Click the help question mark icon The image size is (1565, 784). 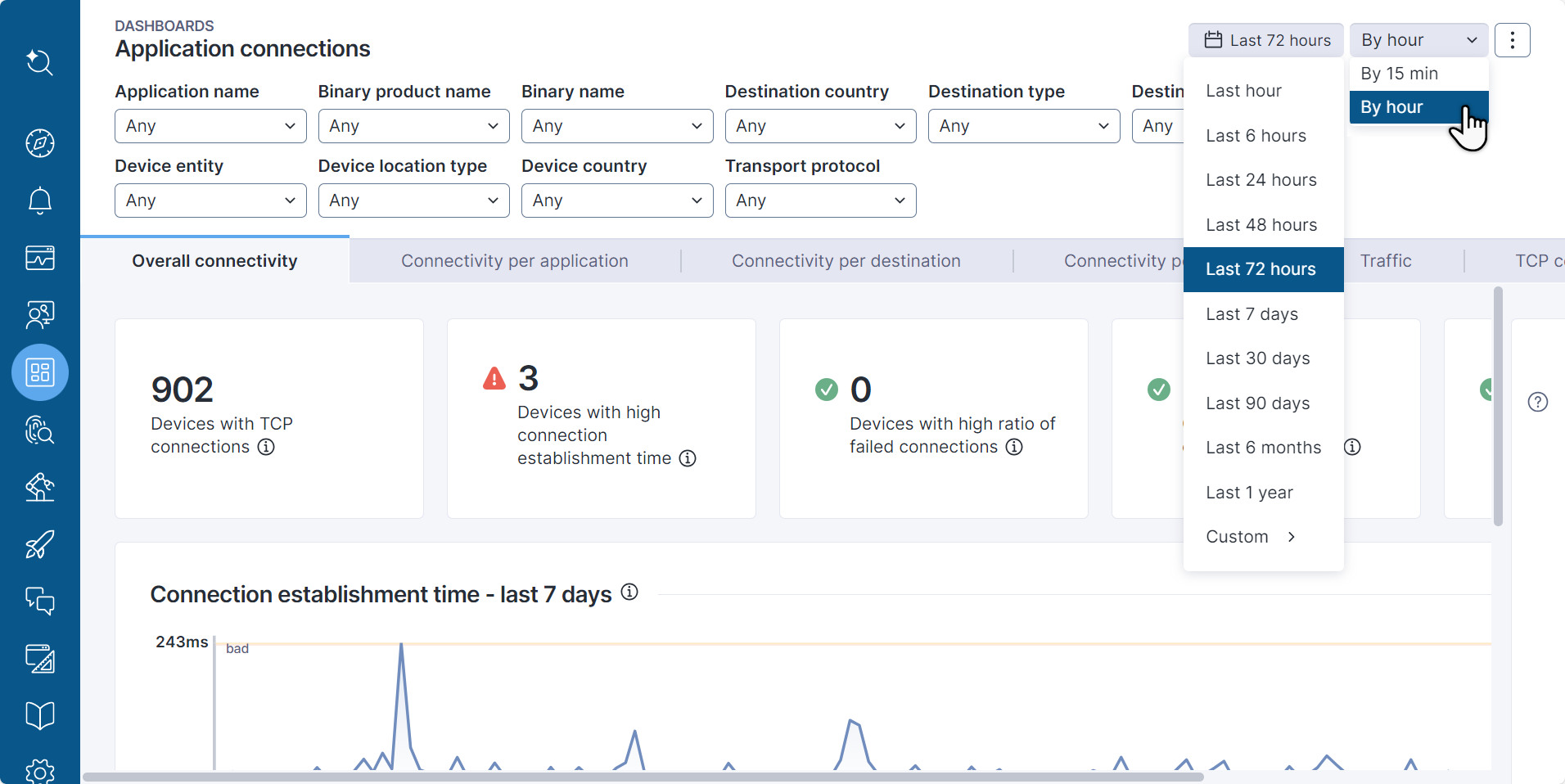click(1537, 402)
